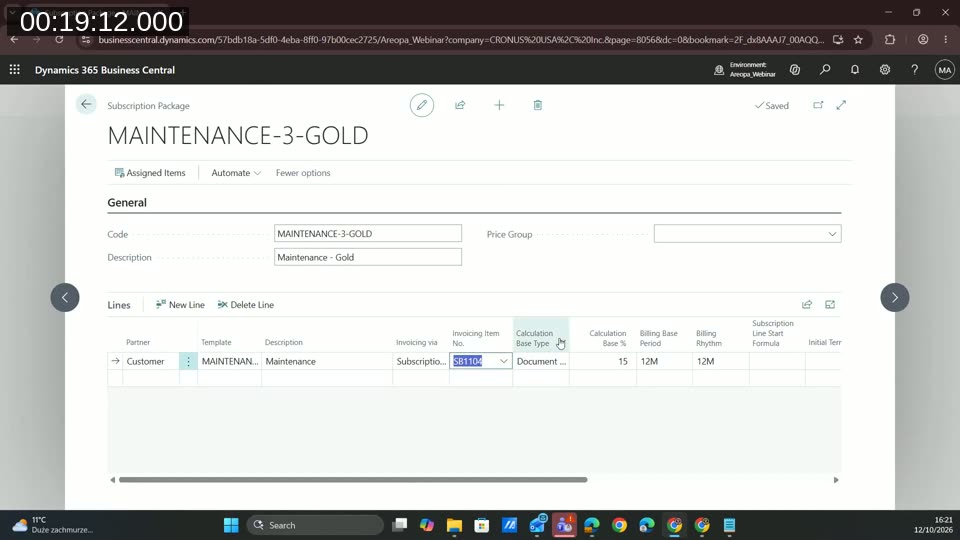Expand Invoicing Item No. dropdown arrow
Viewport: 960px width, 540px height.
[503, 361]
